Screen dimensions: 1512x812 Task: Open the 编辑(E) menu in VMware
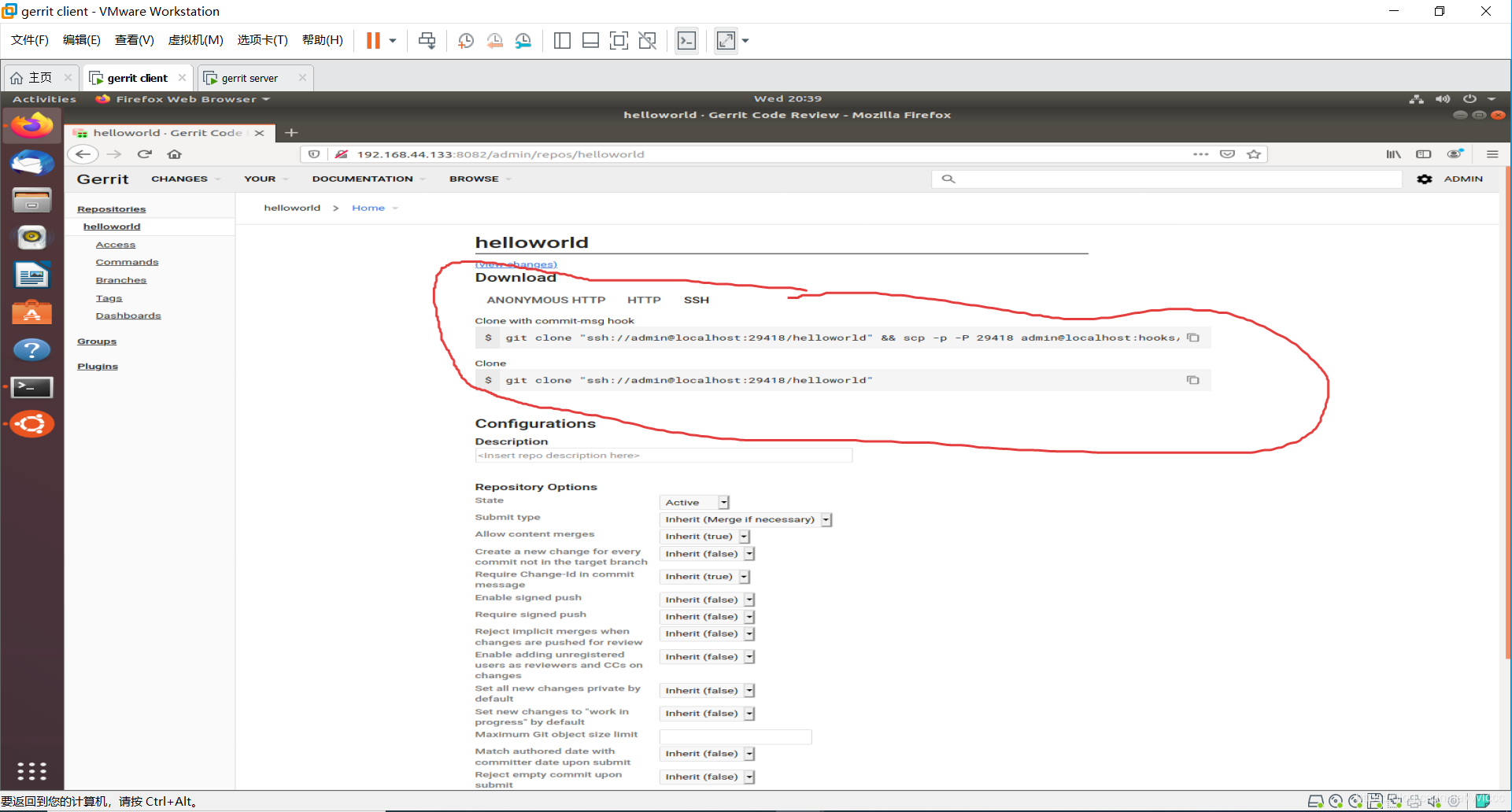[82, 40]
